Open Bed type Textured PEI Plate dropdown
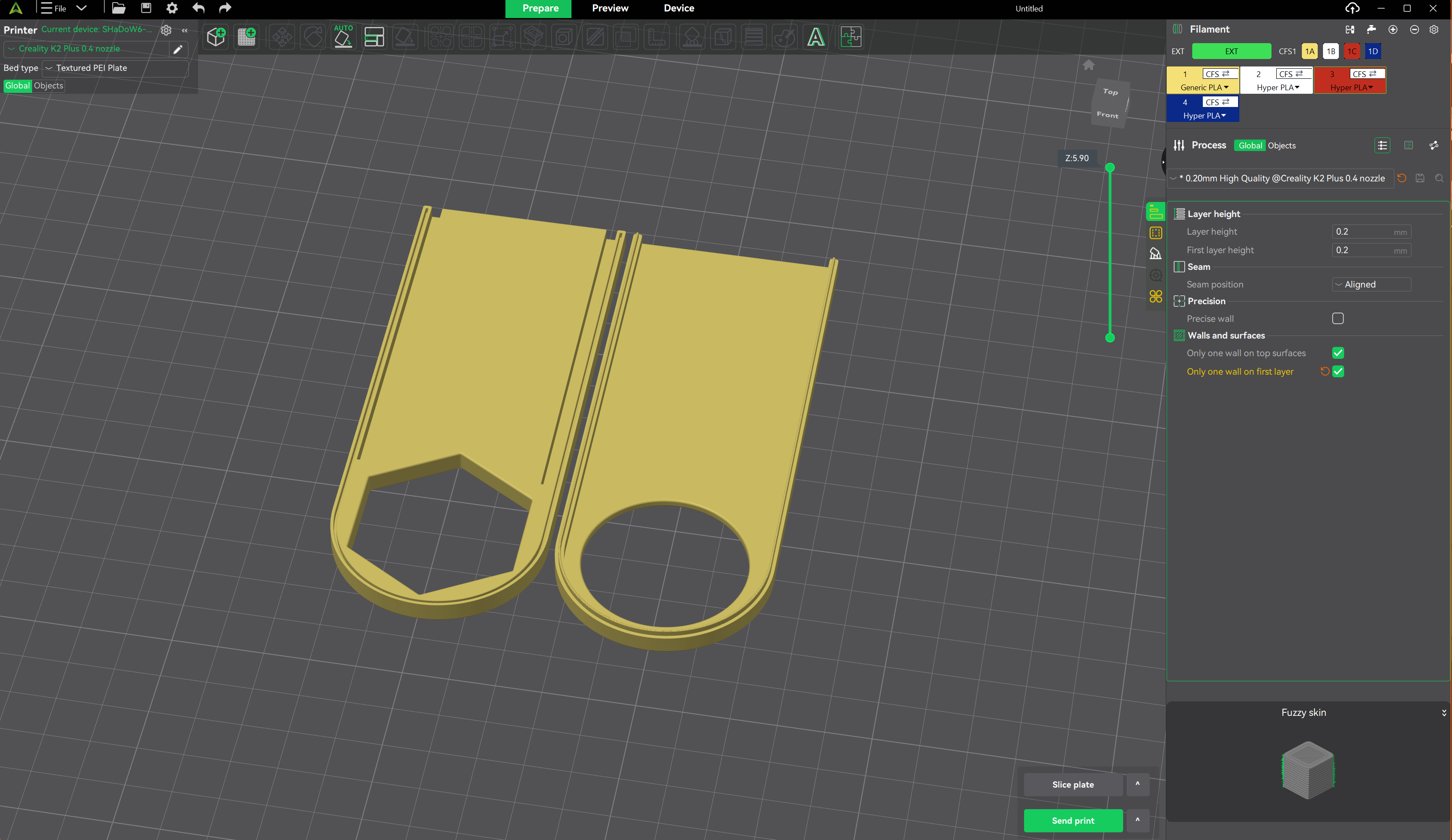 [115, 68]
